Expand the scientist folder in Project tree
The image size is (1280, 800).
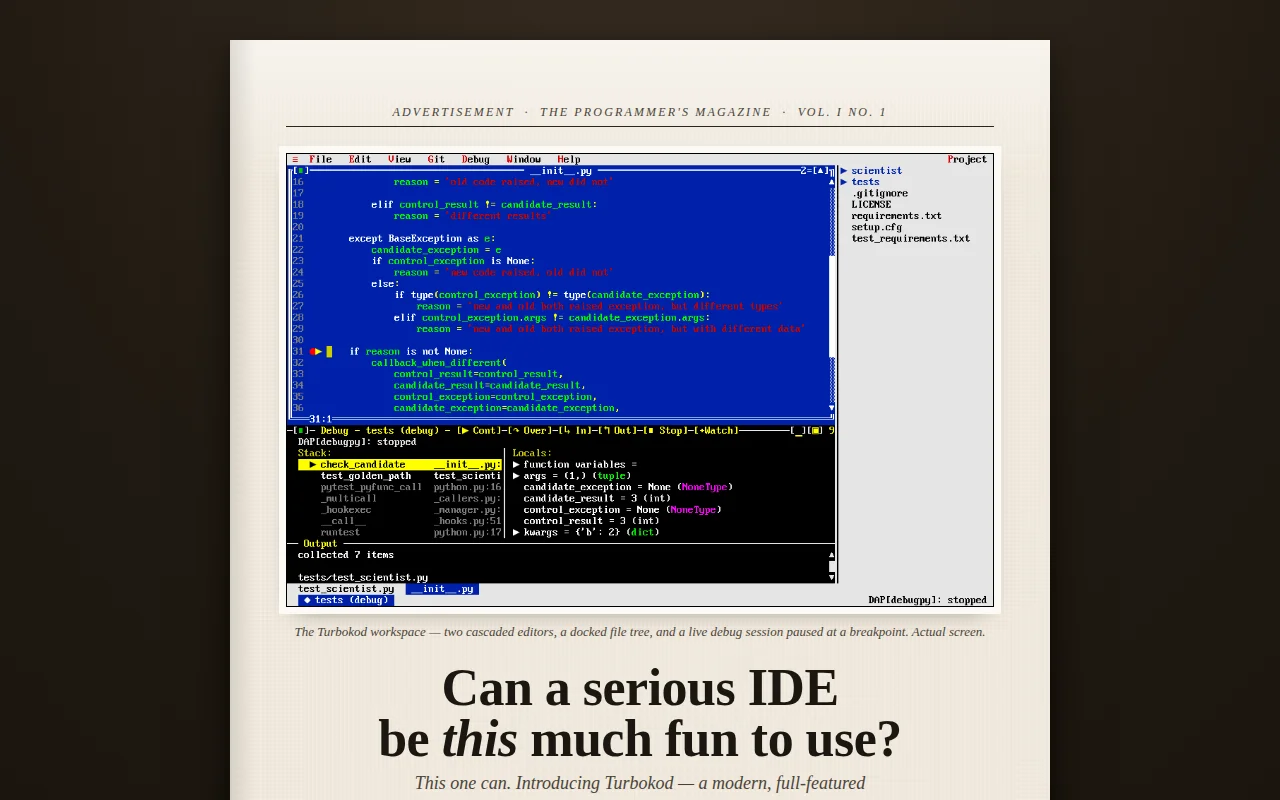click(844, 170)
